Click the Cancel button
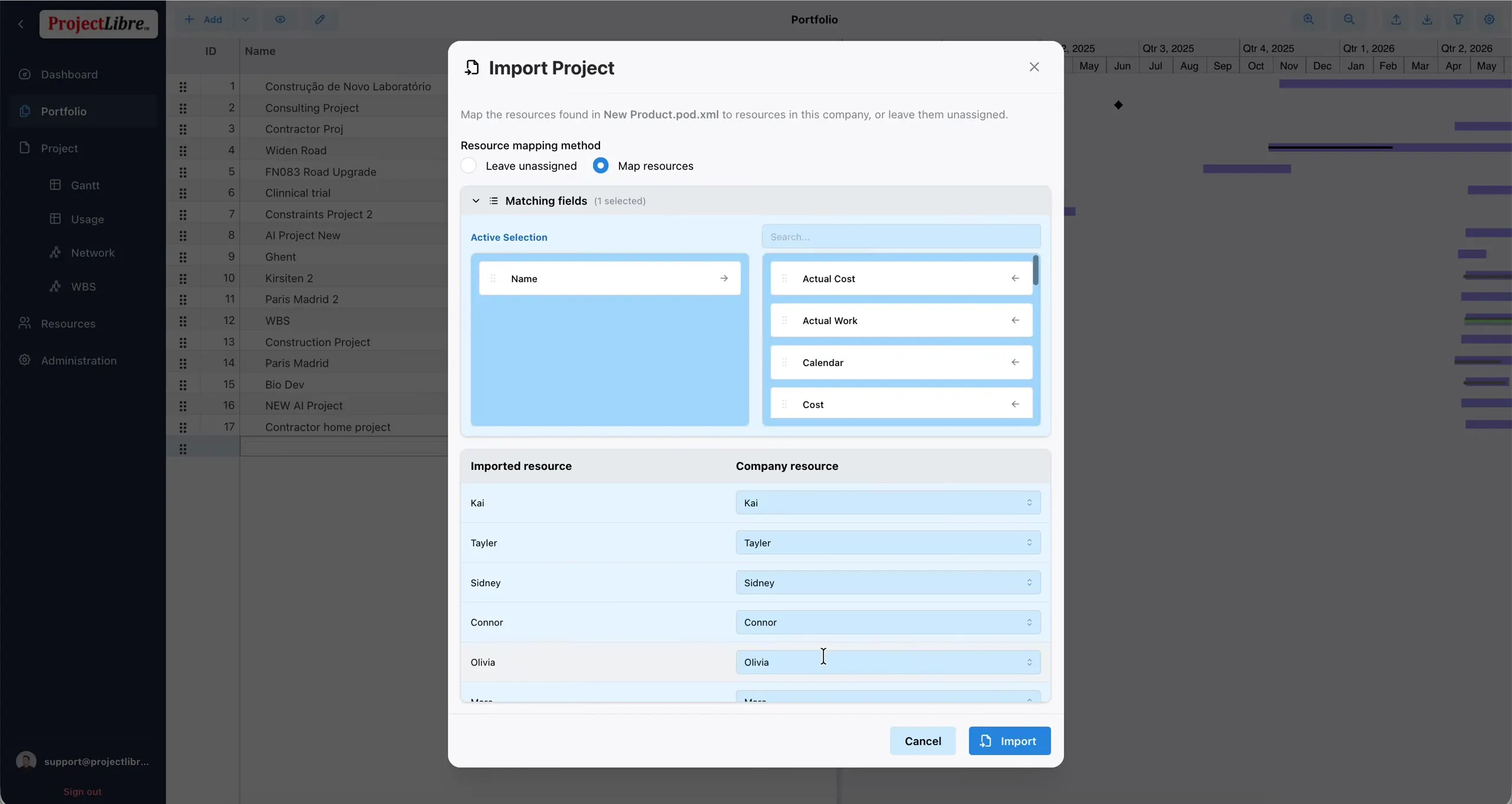 click(923, 741)
